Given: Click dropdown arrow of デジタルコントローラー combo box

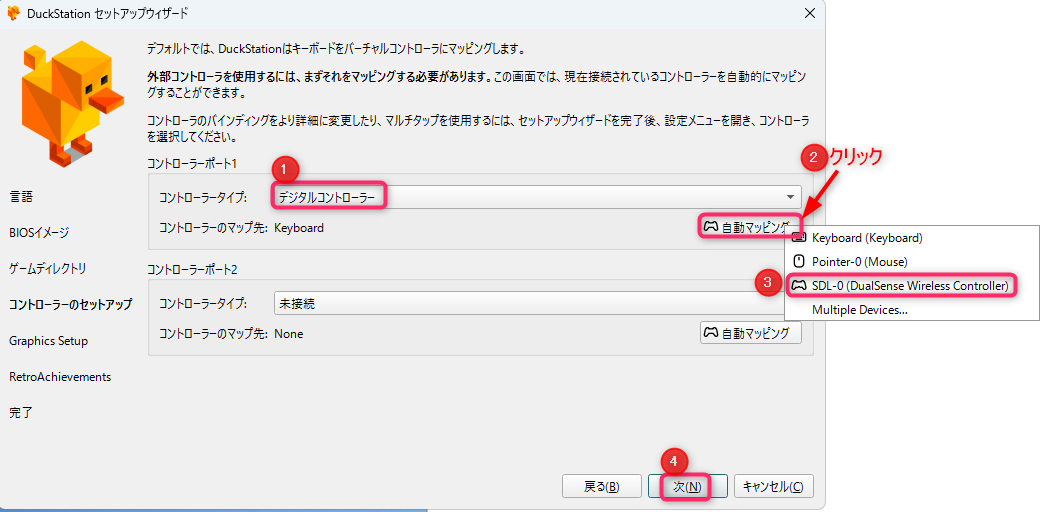Looking at the screenshot, I should pos(791,197).
